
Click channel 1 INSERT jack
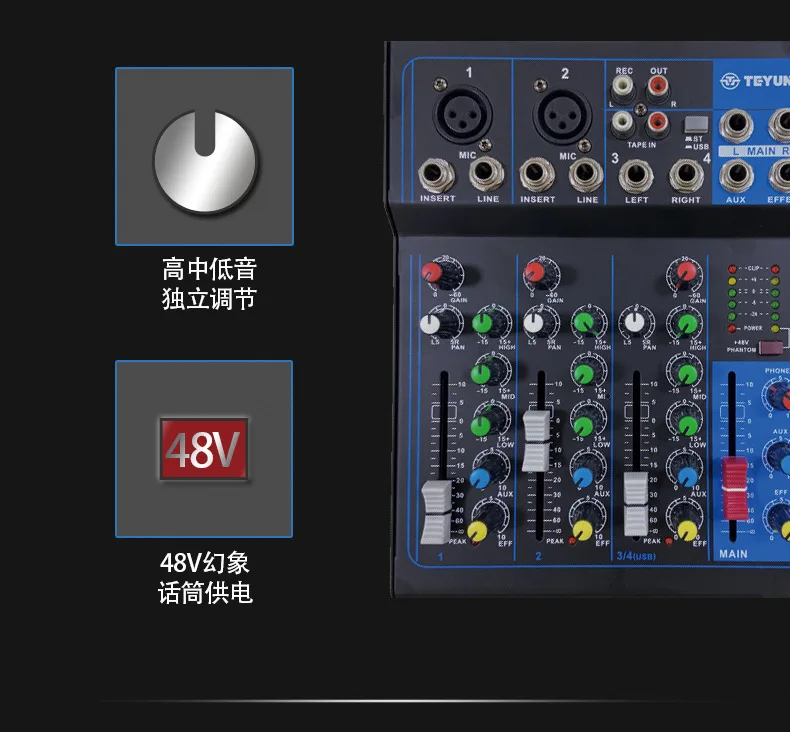pyautogui.click(x=436, y=175)
